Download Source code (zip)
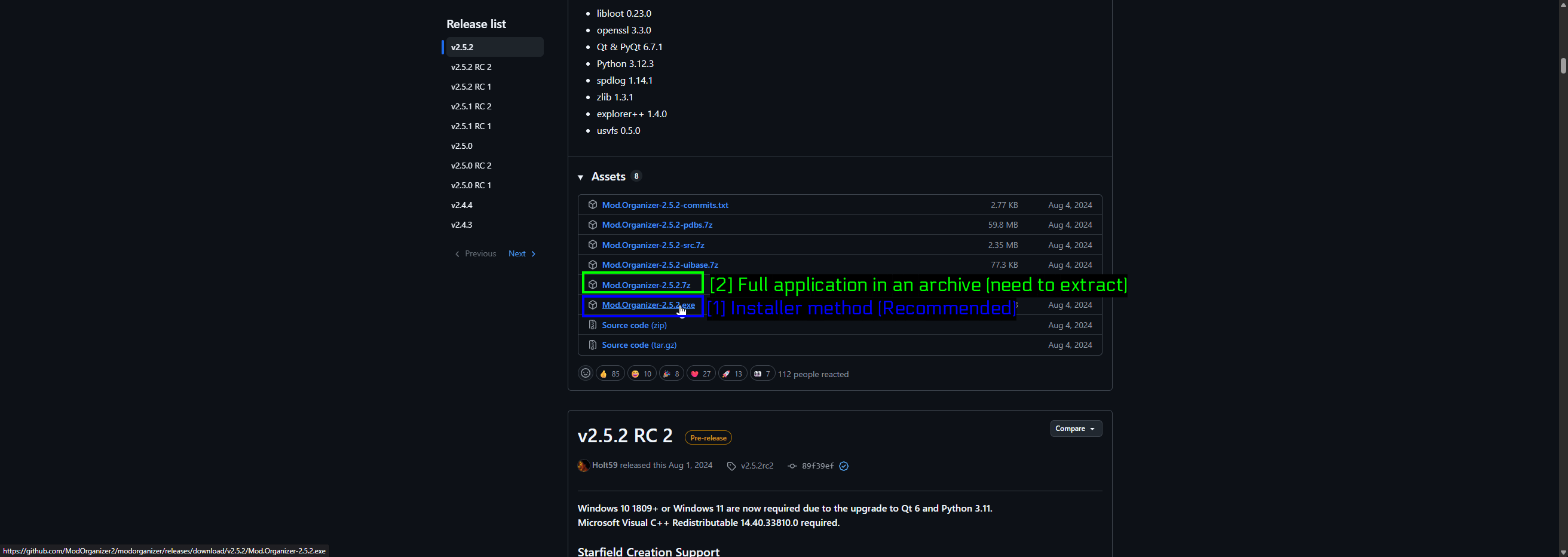The height and width of the screenshot is (557, 1568). pyautogui.click(x=634, y=325)
